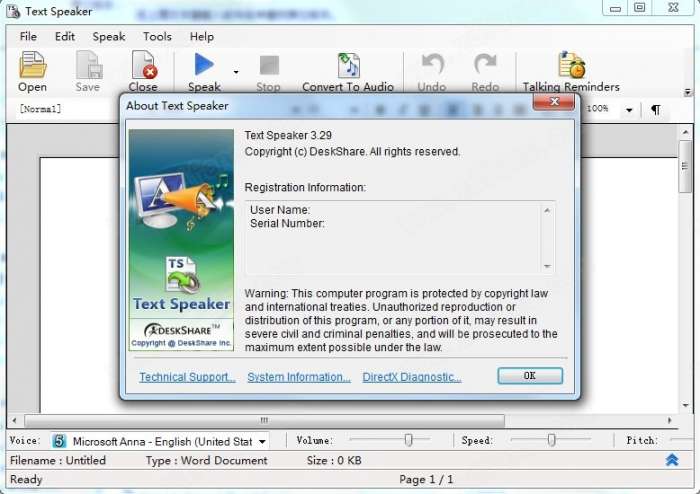Click the 'Registration Information:' label
Image resolution: width=700 pixels, height=494 pixels.
click(305, 187)
